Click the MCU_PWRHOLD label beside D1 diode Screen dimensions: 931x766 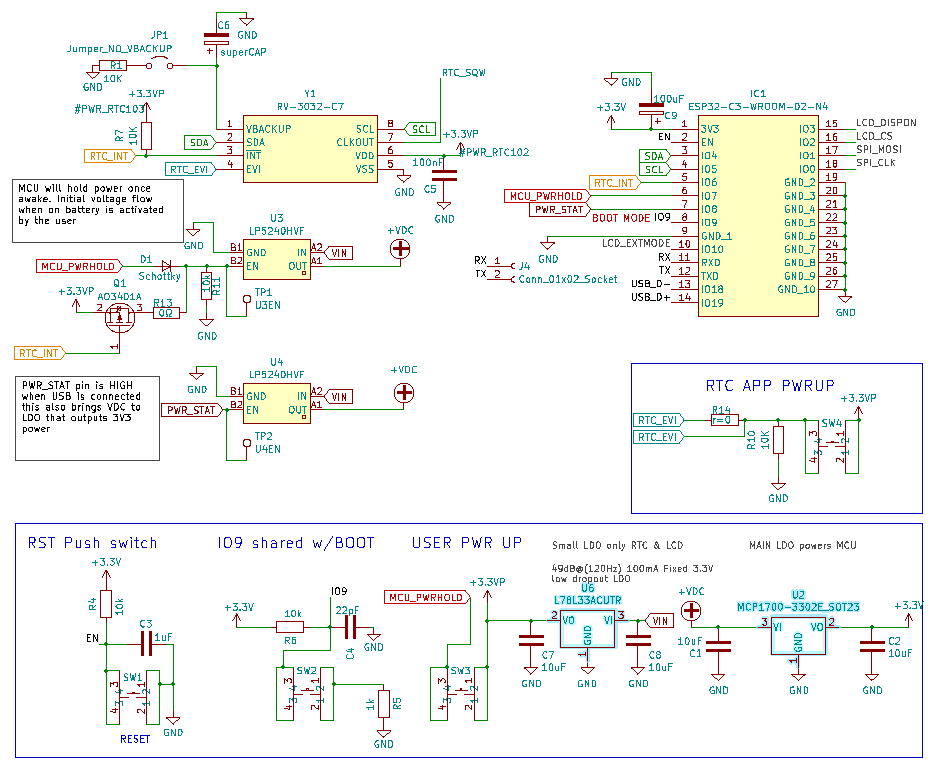(77, 266)
